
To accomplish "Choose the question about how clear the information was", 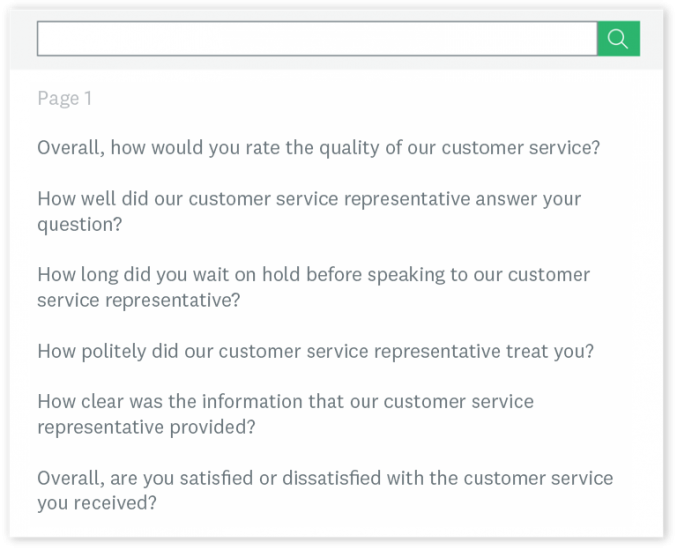I will coord(285,414).
